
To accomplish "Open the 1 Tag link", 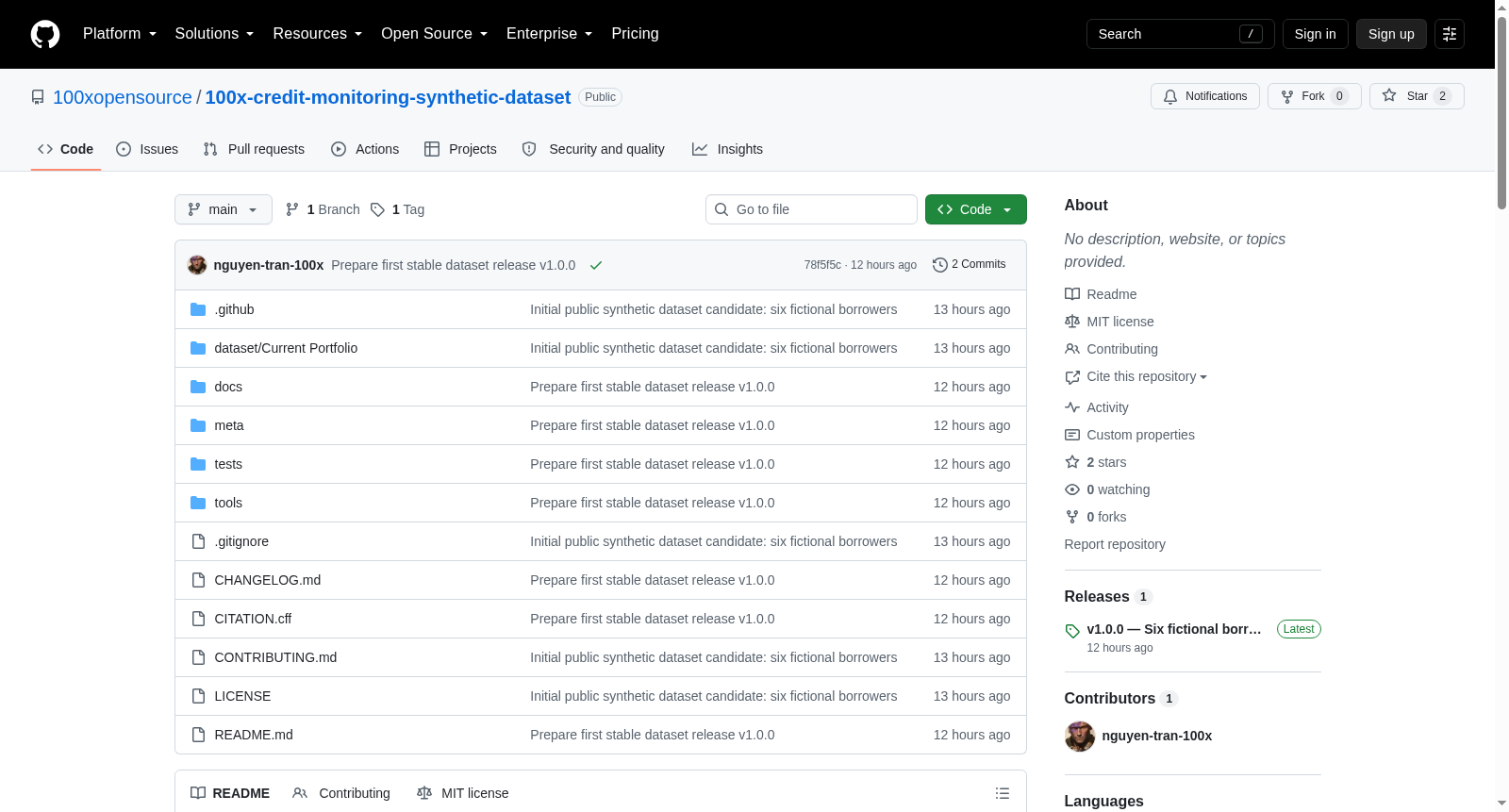I will point(397,209).
